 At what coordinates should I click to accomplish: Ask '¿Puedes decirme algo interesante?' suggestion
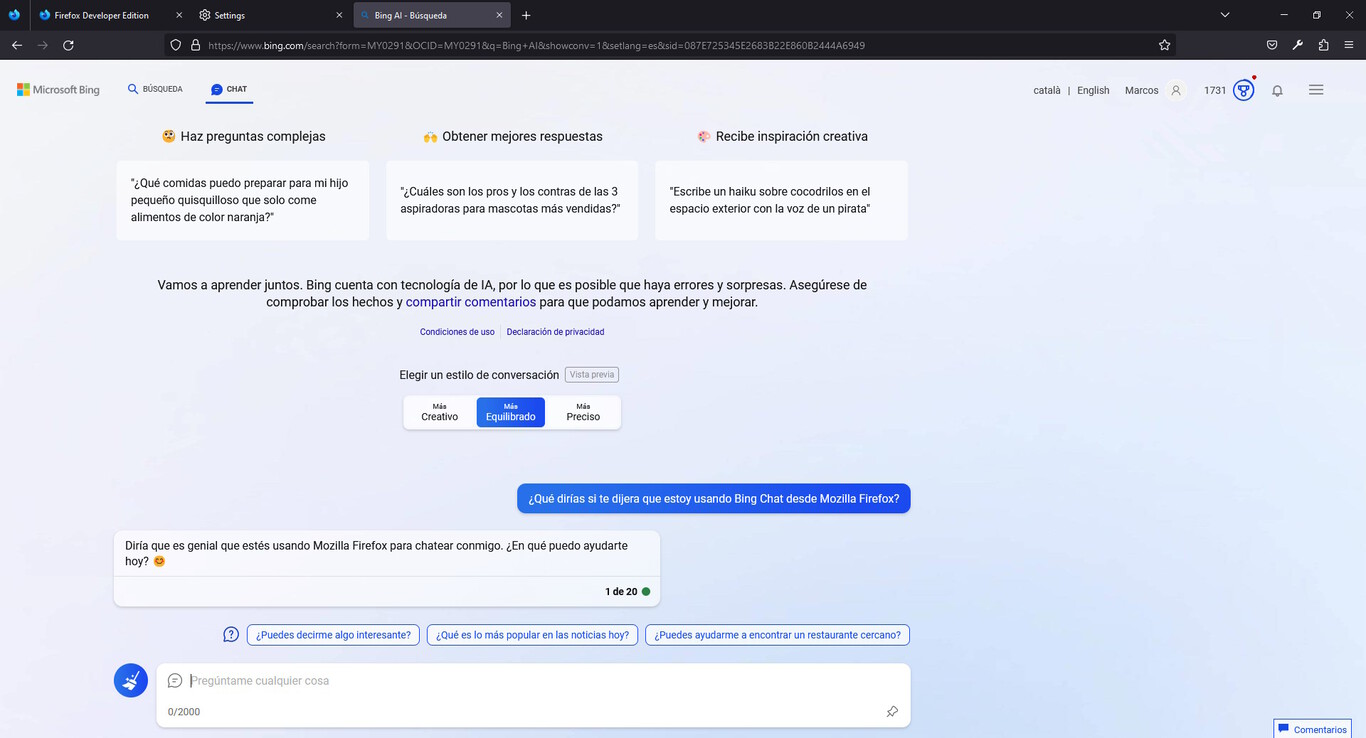(333, 634)
